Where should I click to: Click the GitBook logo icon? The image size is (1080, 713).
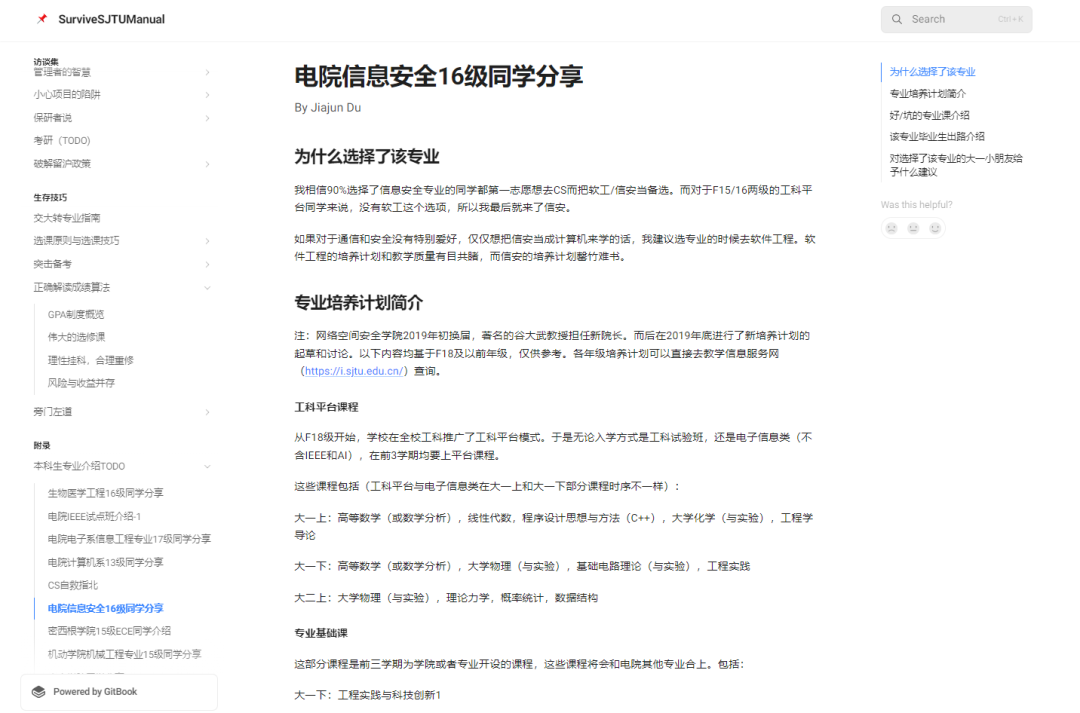coord(39,692)
